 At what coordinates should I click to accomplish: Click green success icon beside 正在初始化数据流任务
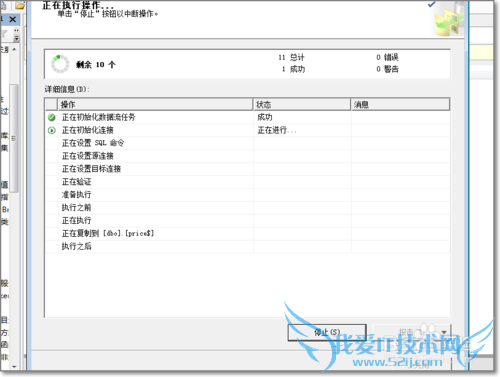(52, 117)
